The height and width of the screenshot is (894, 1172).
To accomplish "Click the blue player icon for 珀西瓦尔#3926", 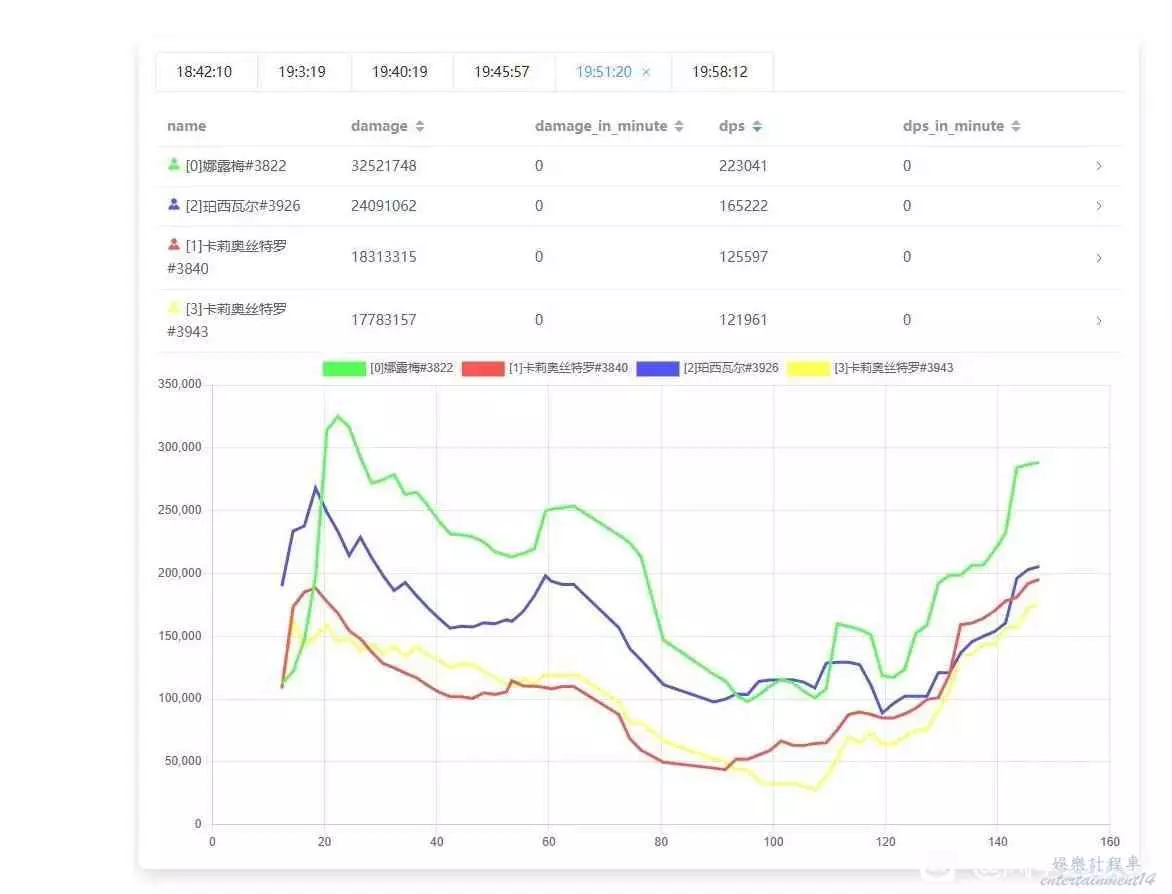I will click(174, 205).
